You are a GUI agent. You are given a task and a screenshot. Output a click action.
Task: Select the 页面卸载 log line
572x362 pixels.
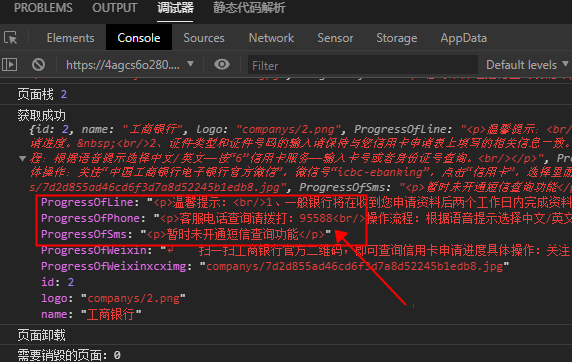[x=41, y=335]
